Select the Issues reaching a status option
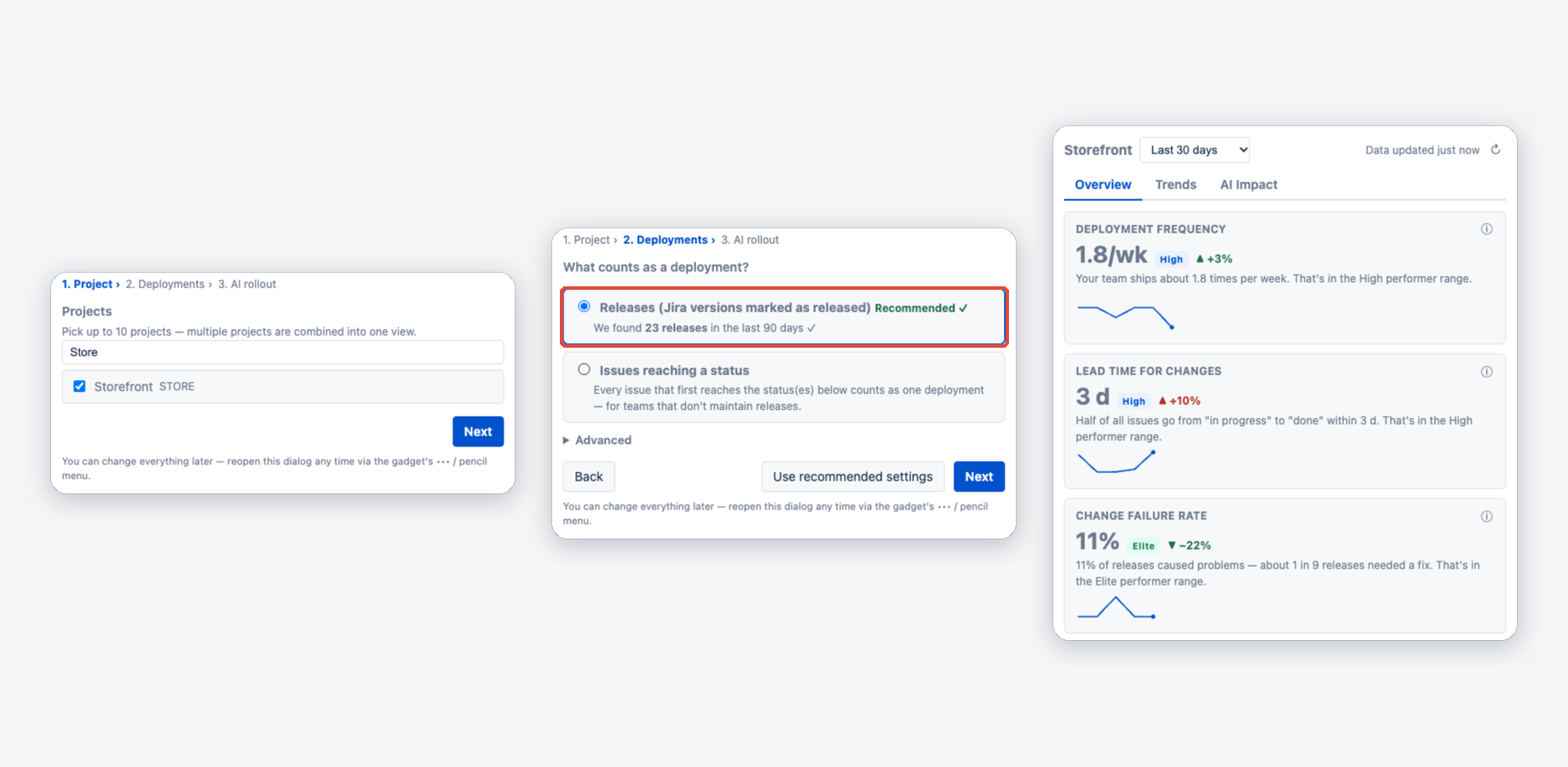Screen dimensions: 1568x767 [x=584, y=370]
